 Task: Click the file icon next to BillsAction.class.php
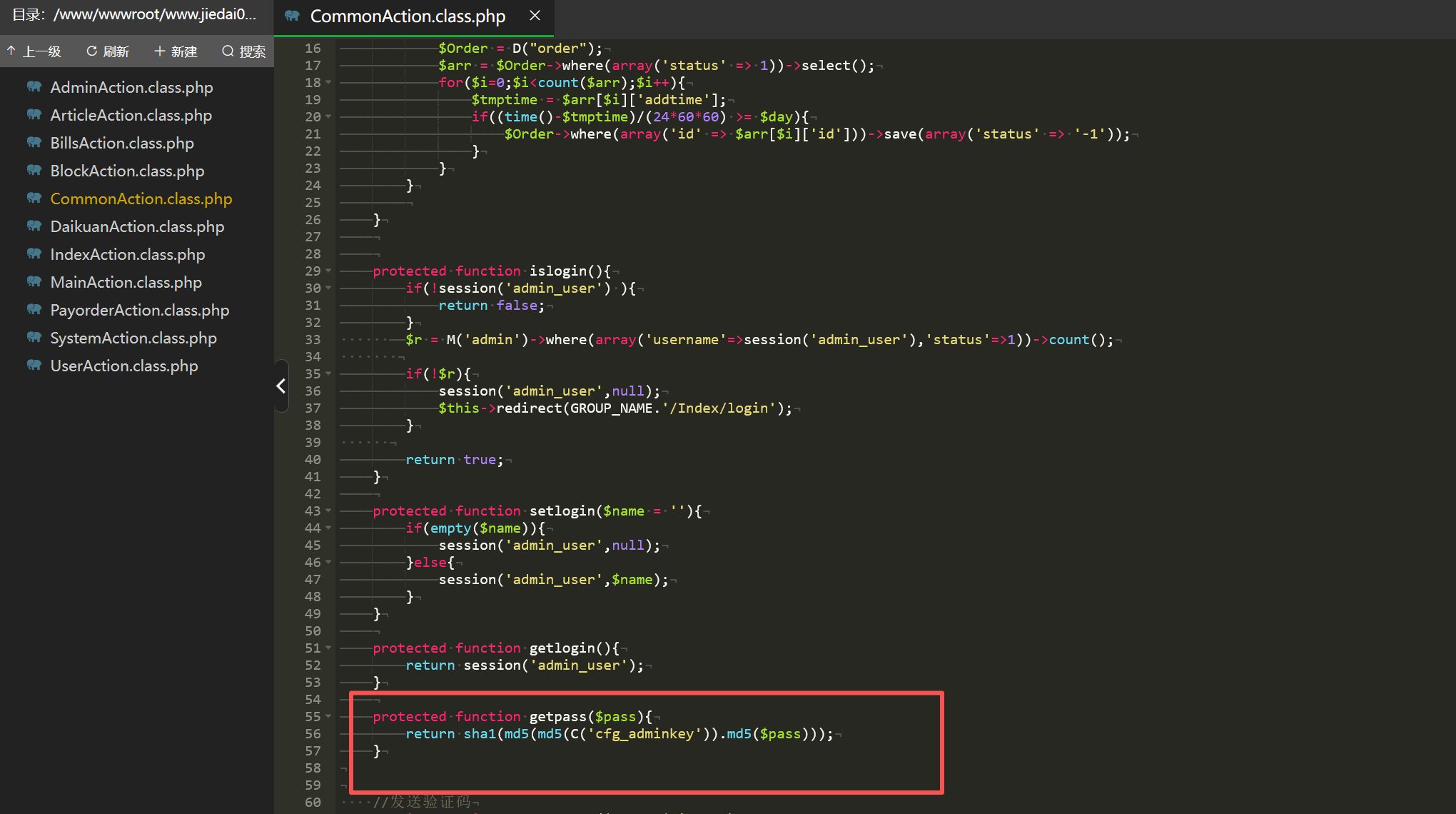[34, 143]
